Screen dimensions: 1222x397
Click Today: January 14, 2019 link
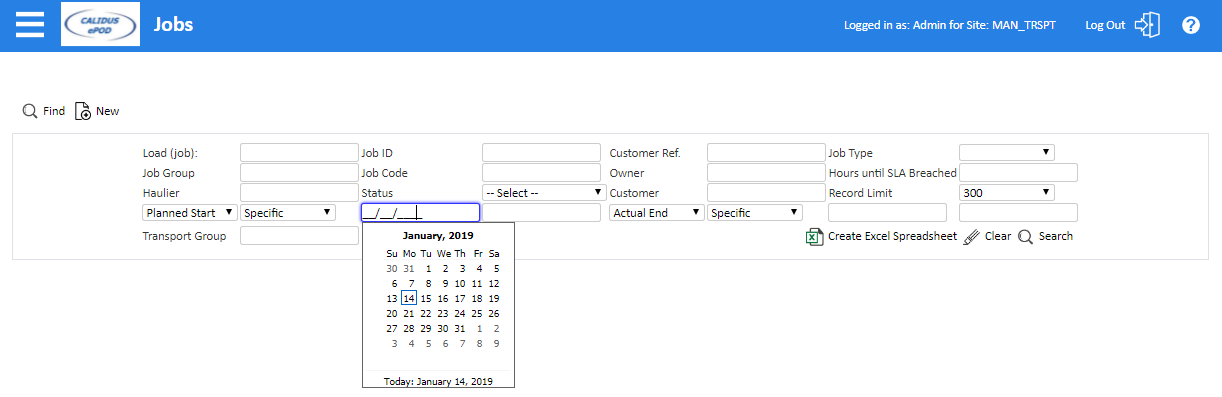coord(438,382)
